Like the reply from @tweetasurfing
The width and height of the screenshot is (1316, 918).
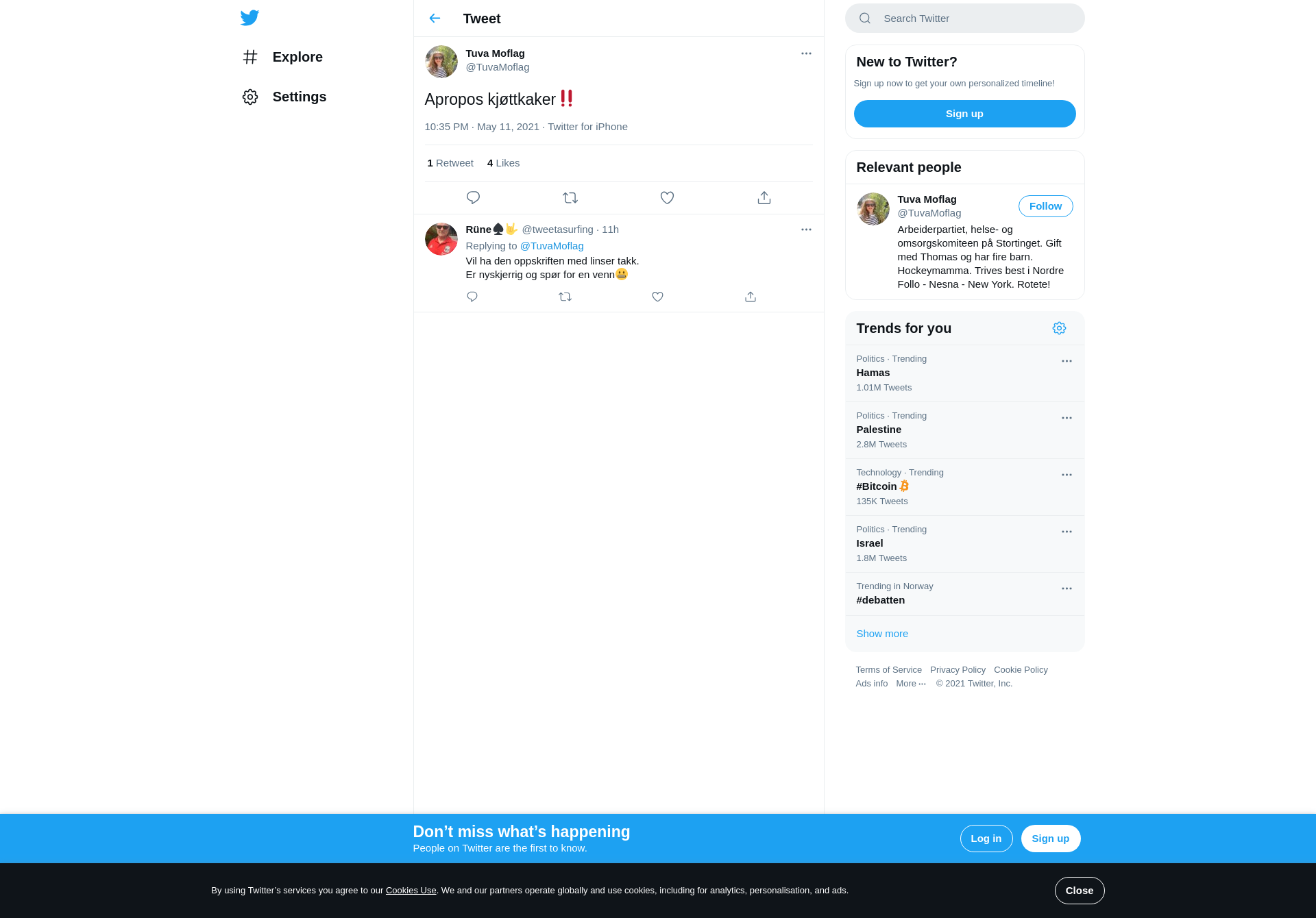657,297
